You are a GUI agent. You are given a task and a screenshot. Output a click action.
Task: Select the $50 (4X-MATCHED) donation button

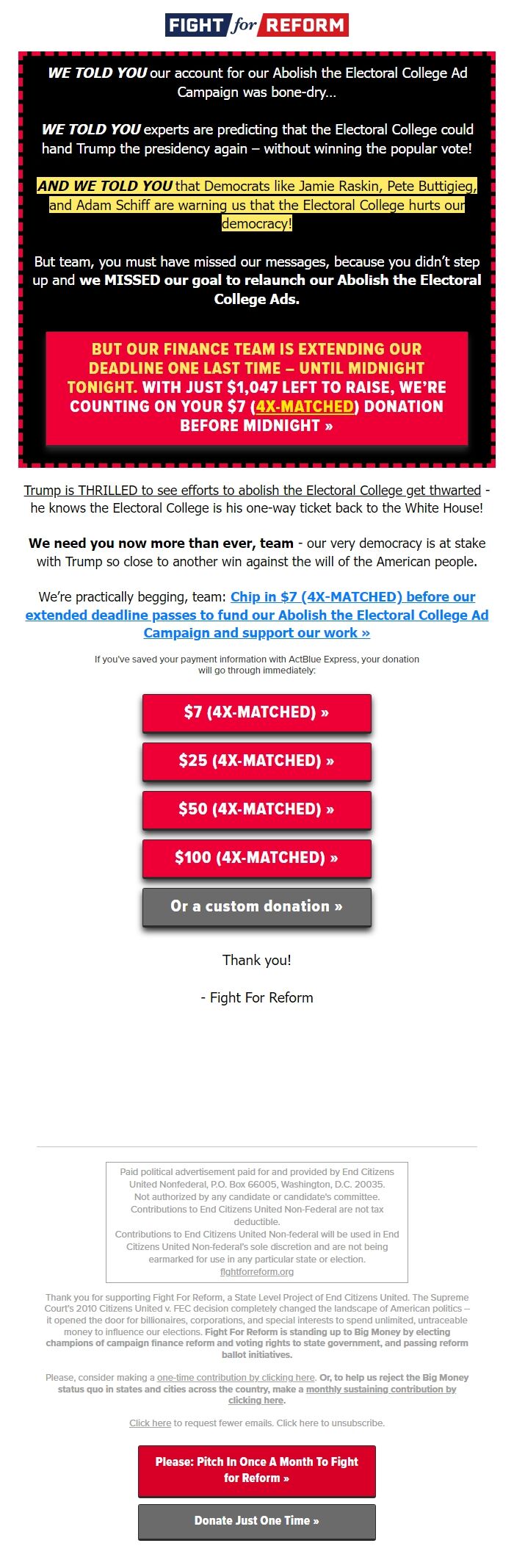point(256,809)
